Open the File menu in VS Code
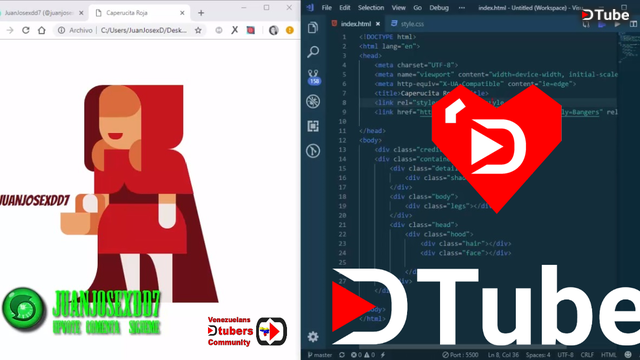Screen dimensions: 640x360 coord(327,8)
